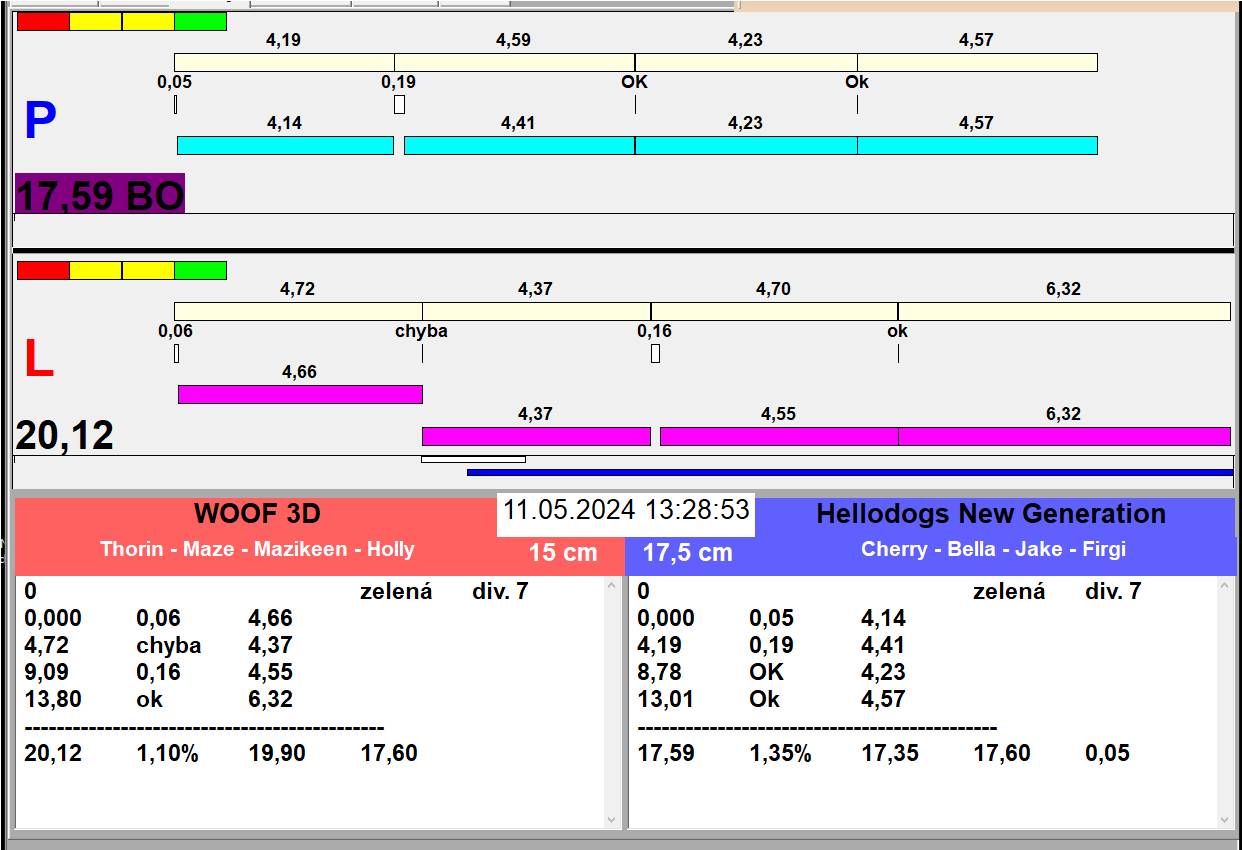Click the Hellodogs New Generation team header
Screen dimensions: 1242x850
(990, 514)
